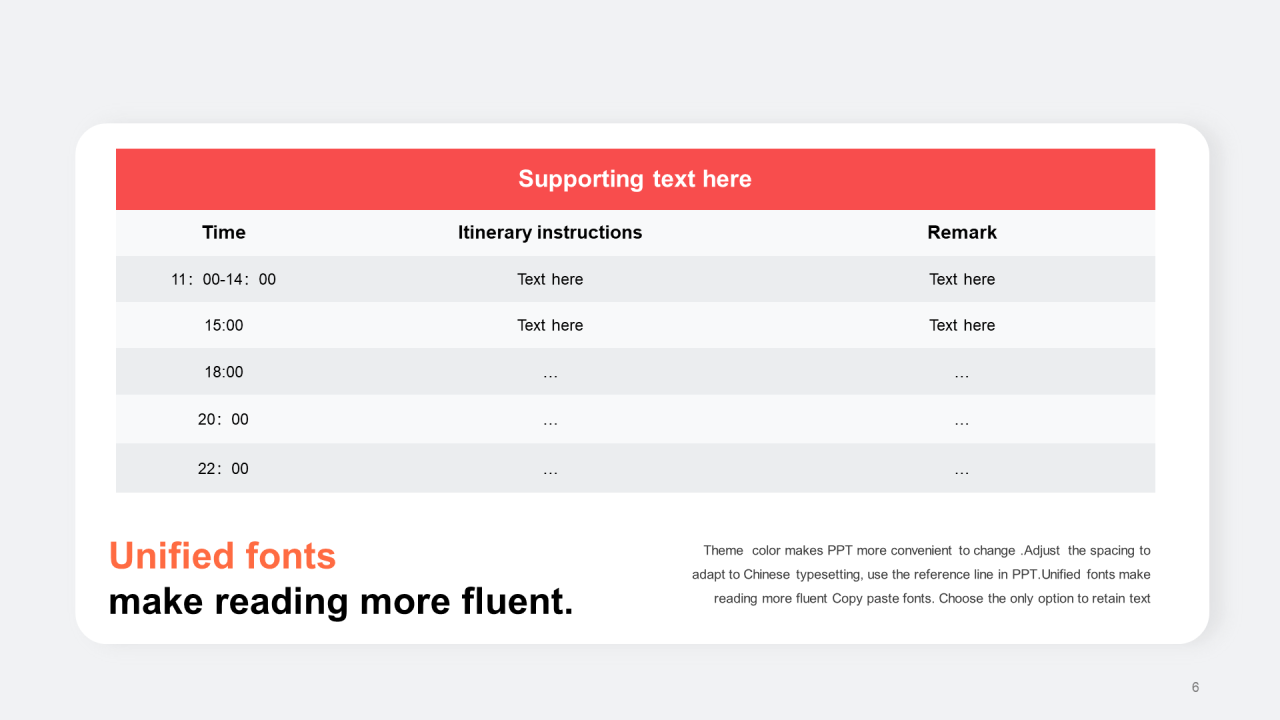Click the Remark ellipsis in 22:00 row
This screenshot has width=1280, height=720.
coord(962,472)
